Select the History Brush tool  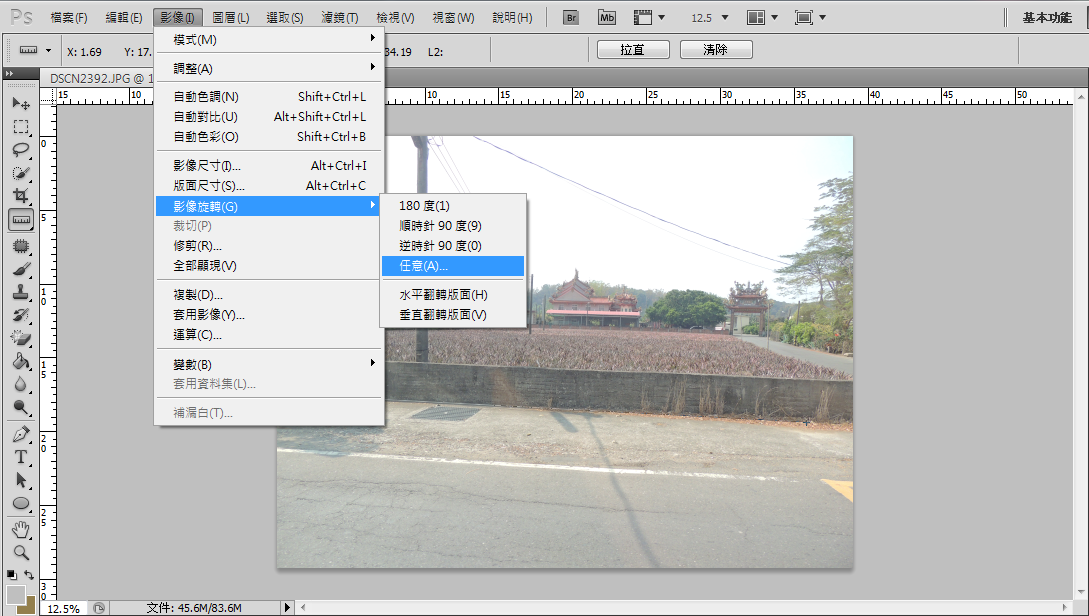click(21, 315)
